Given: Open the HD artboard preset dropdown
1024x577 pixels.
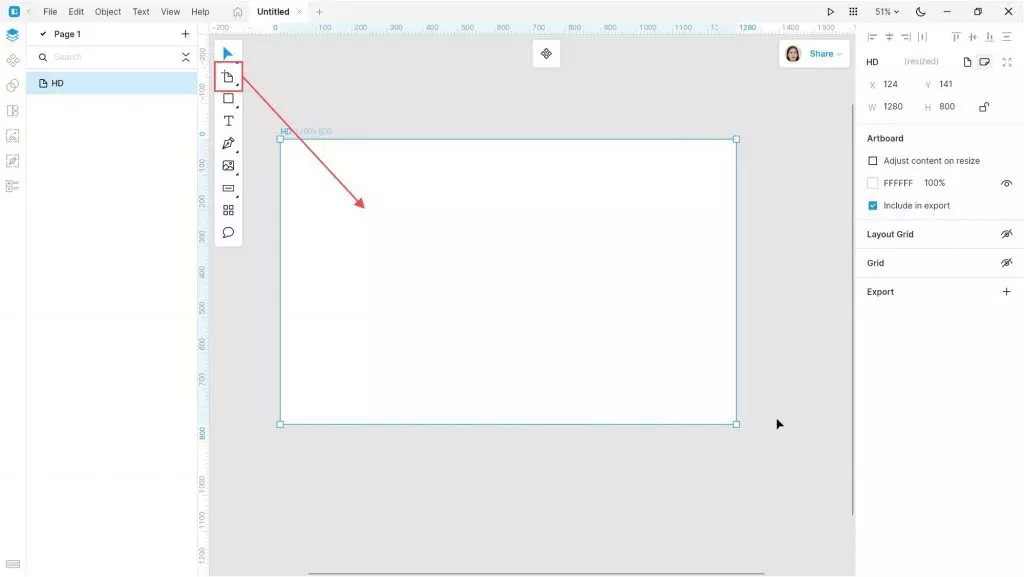Looking at the screenshot, I should pos(872,62).
